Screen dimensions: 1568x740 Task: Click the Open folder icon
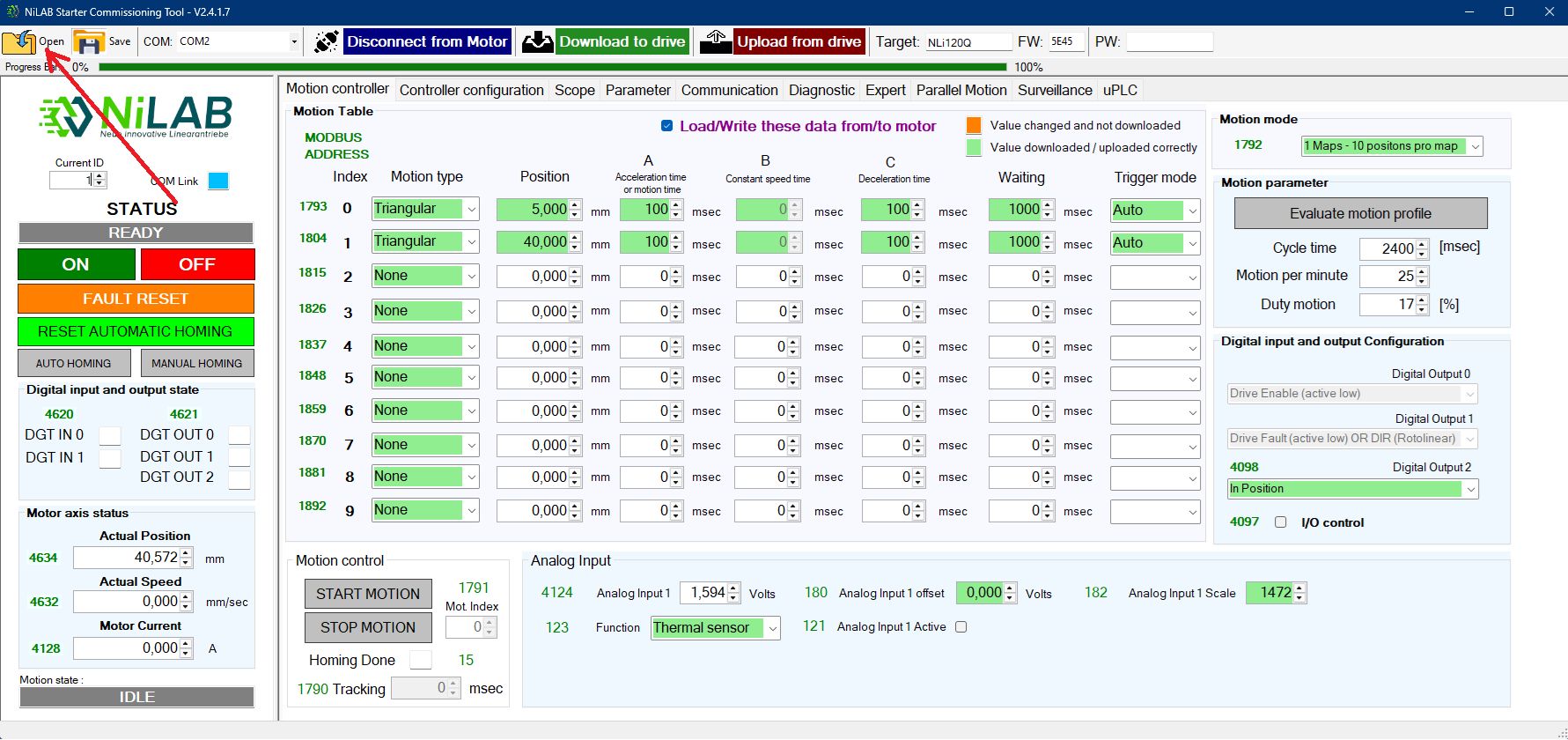coord(18,41)
